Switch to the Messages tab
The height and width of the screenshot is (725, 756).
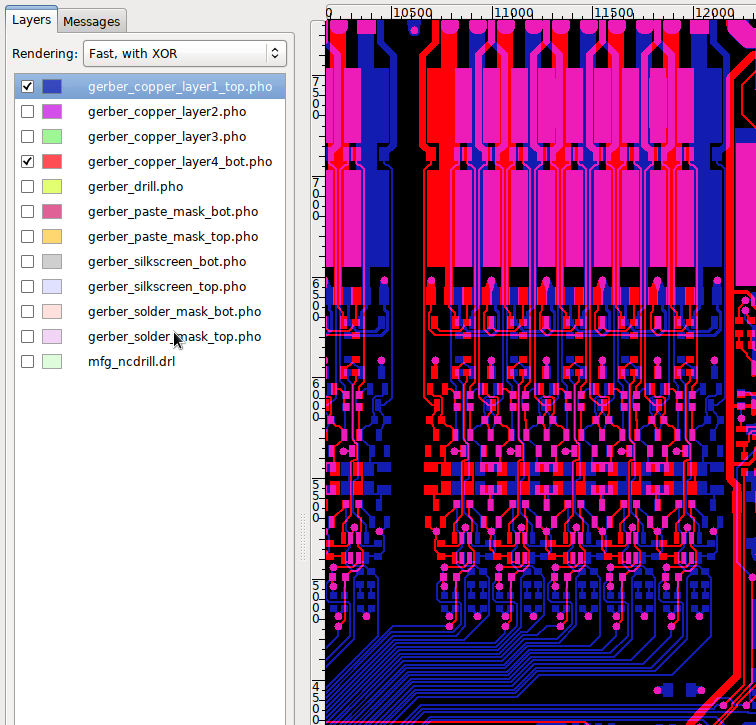tap(92, 21)
